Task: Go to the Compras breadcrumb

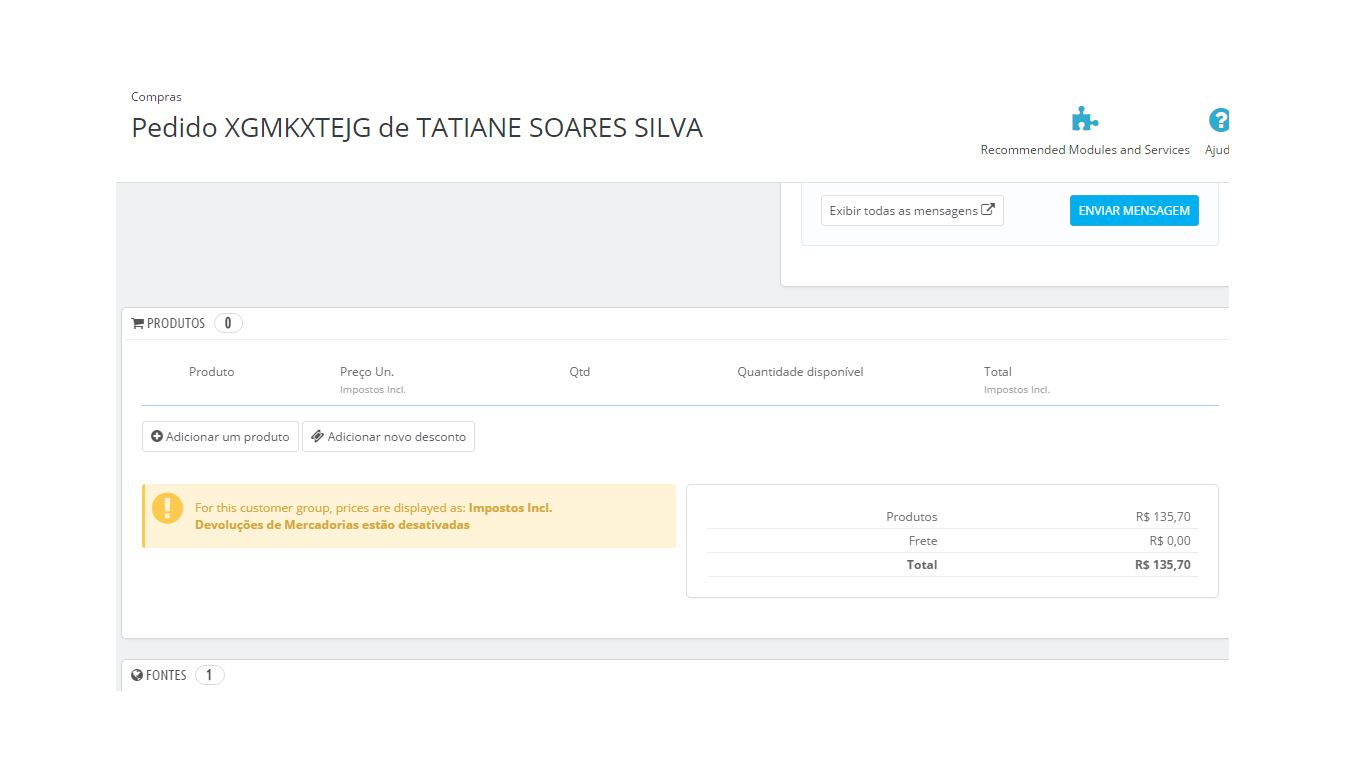Action: [156, 97]
